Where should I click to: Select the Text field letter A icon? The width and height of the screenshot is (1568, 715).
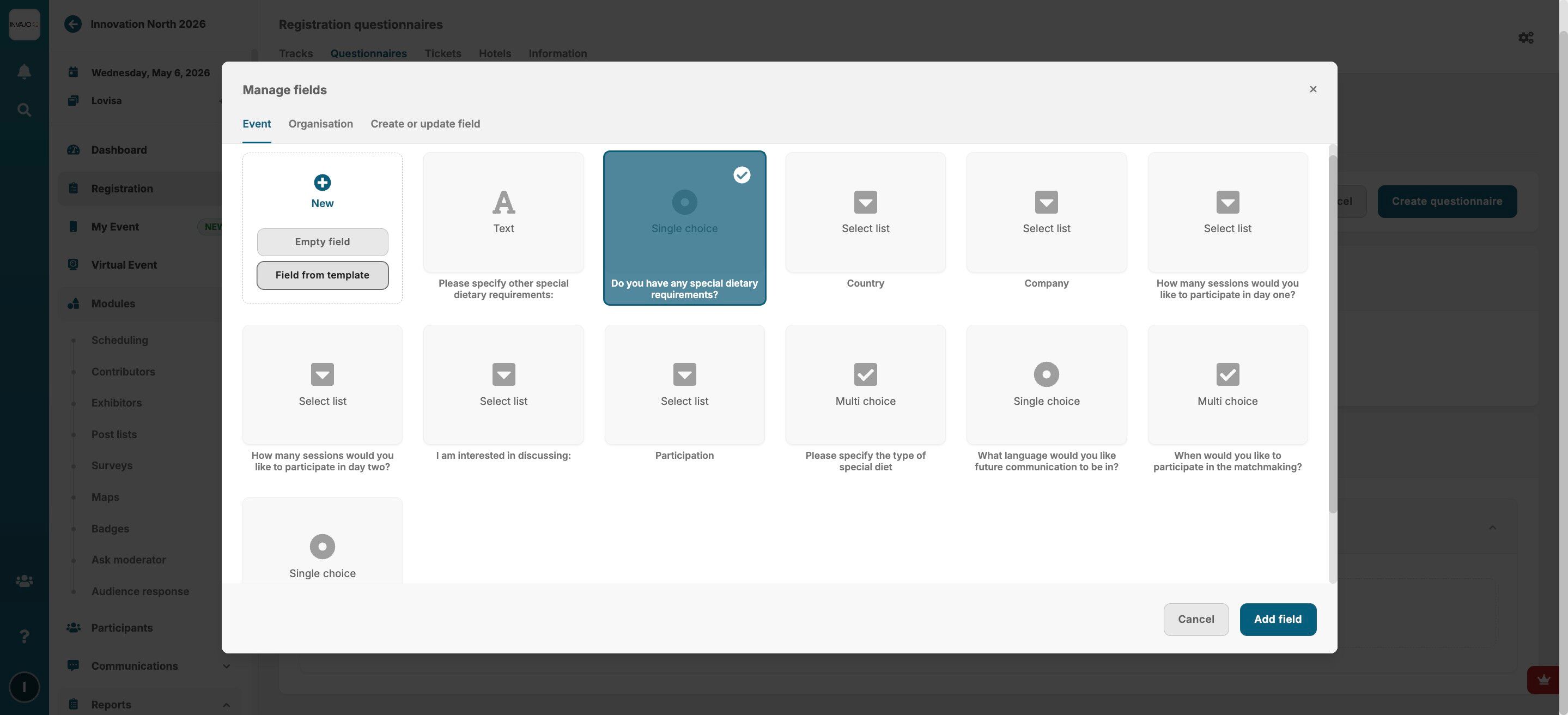(503, 202)
